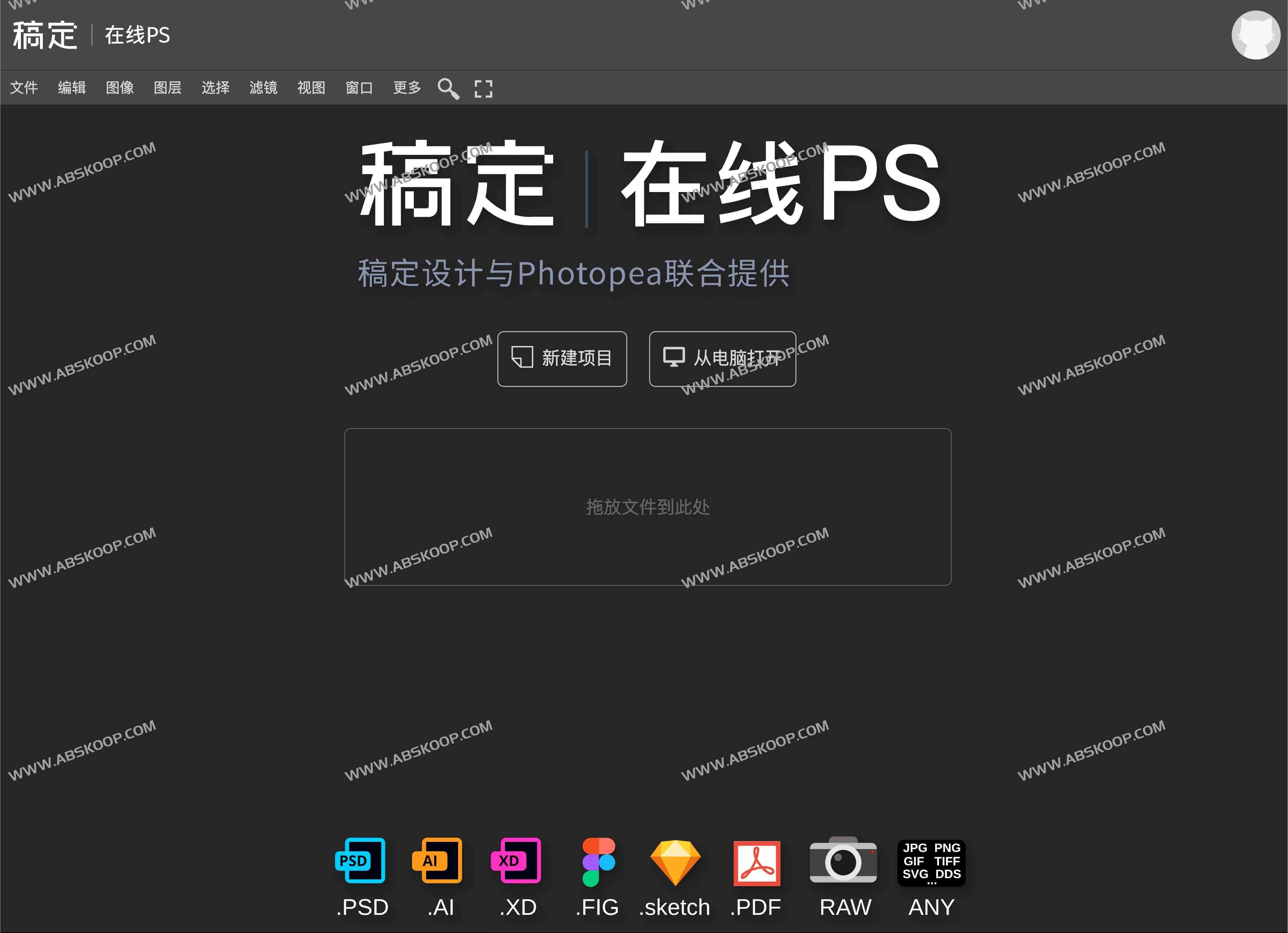The height and width of the screenshot is (933, 1288).
Task: Enter fullscreen using the bracket icon
Action: (x=483, y=89)
